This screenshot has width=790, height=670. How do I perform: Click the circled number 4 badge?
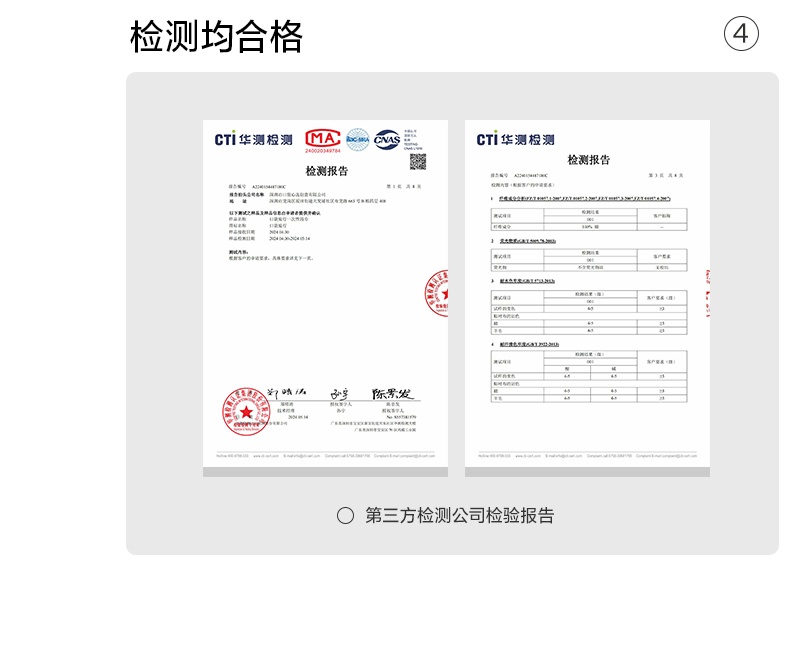pos(741,34)
